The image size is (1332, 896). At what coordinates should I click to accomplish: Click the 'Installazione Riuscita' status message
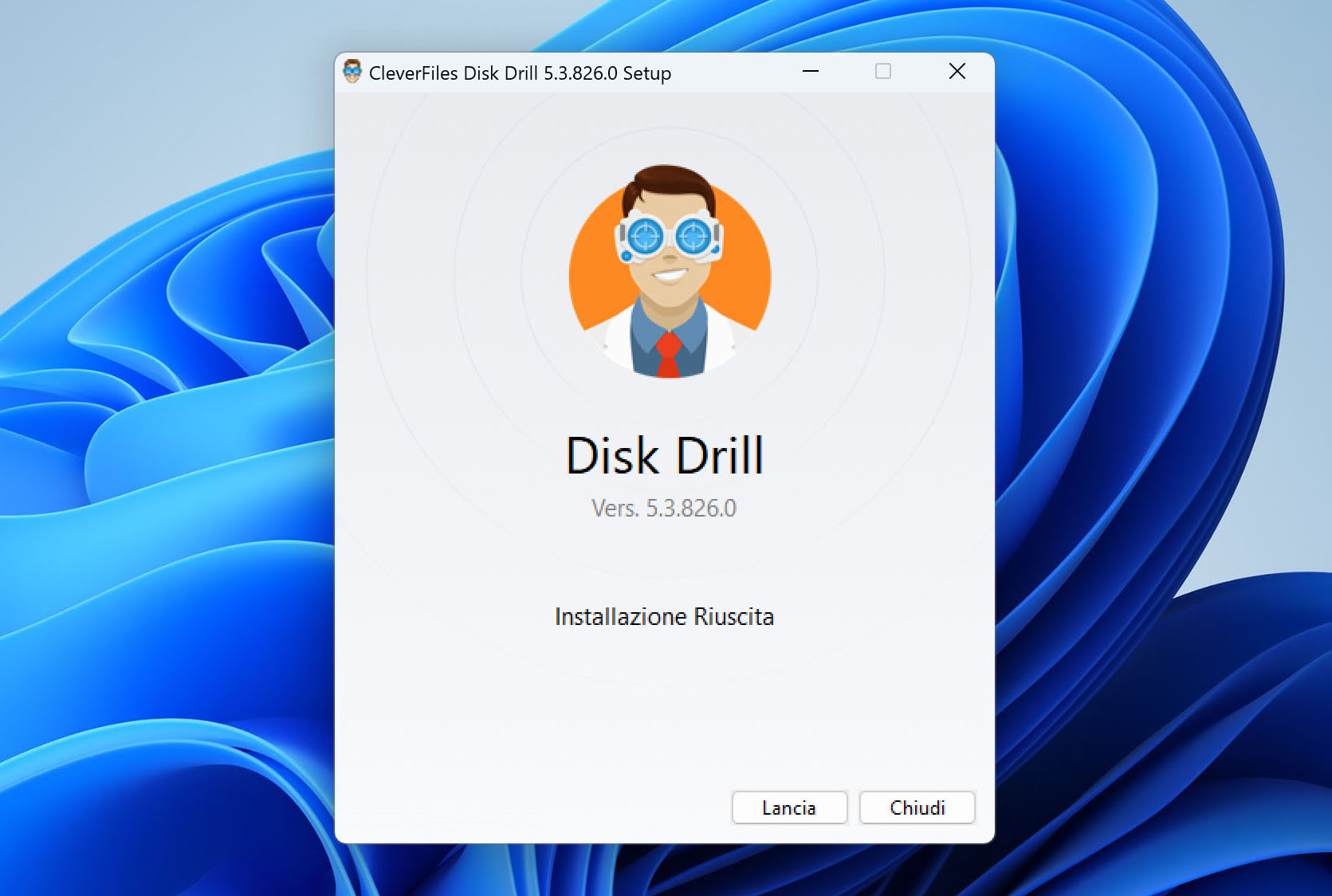(664, 617)
